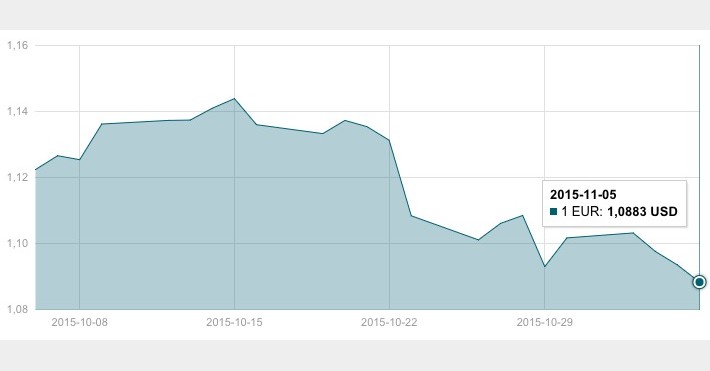Select the 2015-10-29 date axis label
The image size is (710, 371).
tap(544, 323)
